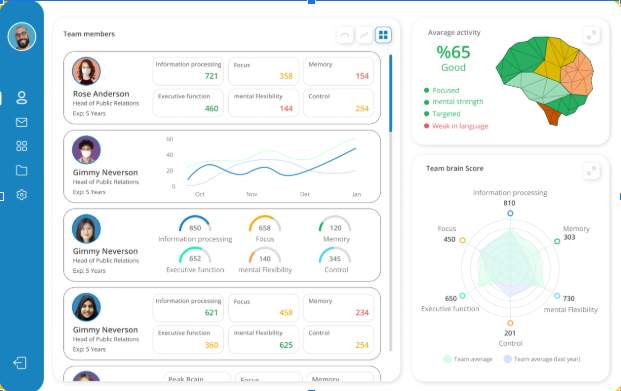Open the dashboard grid icon in sidebar

pyautogui.click(x=21, y=146)
